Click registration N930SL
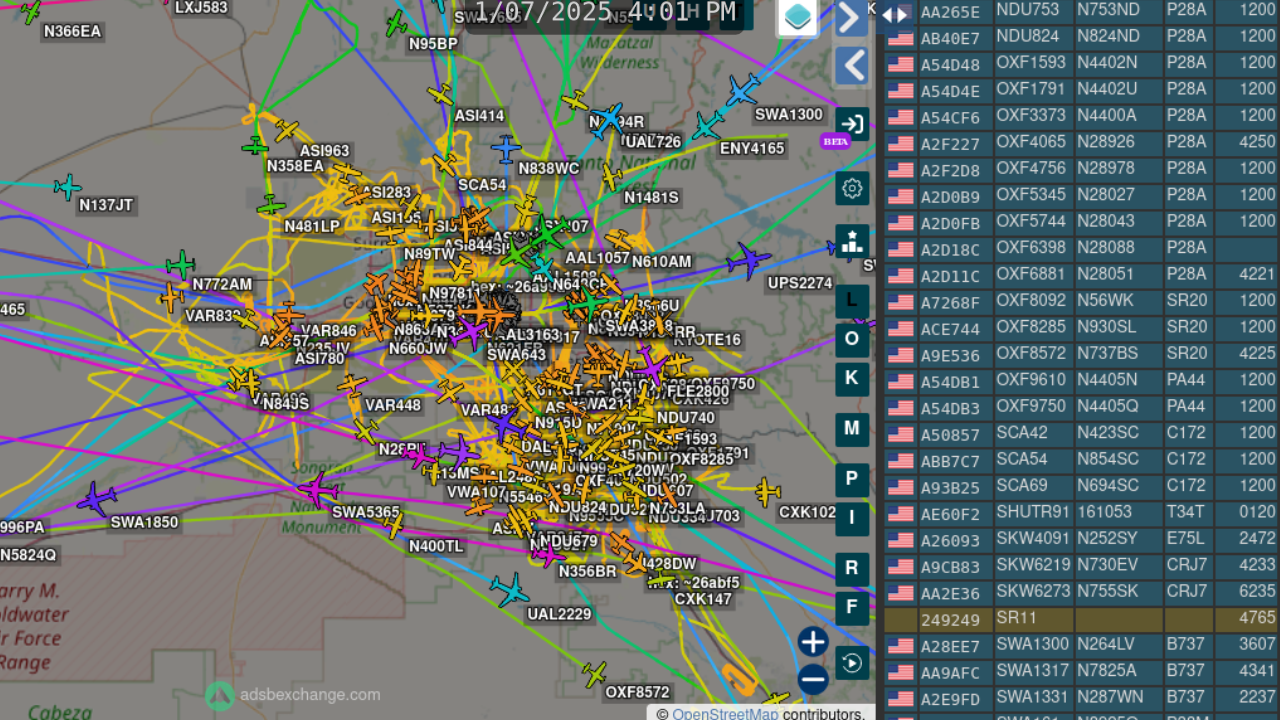The height and width of the screenshot is (720, 1280). [1106, 327]
